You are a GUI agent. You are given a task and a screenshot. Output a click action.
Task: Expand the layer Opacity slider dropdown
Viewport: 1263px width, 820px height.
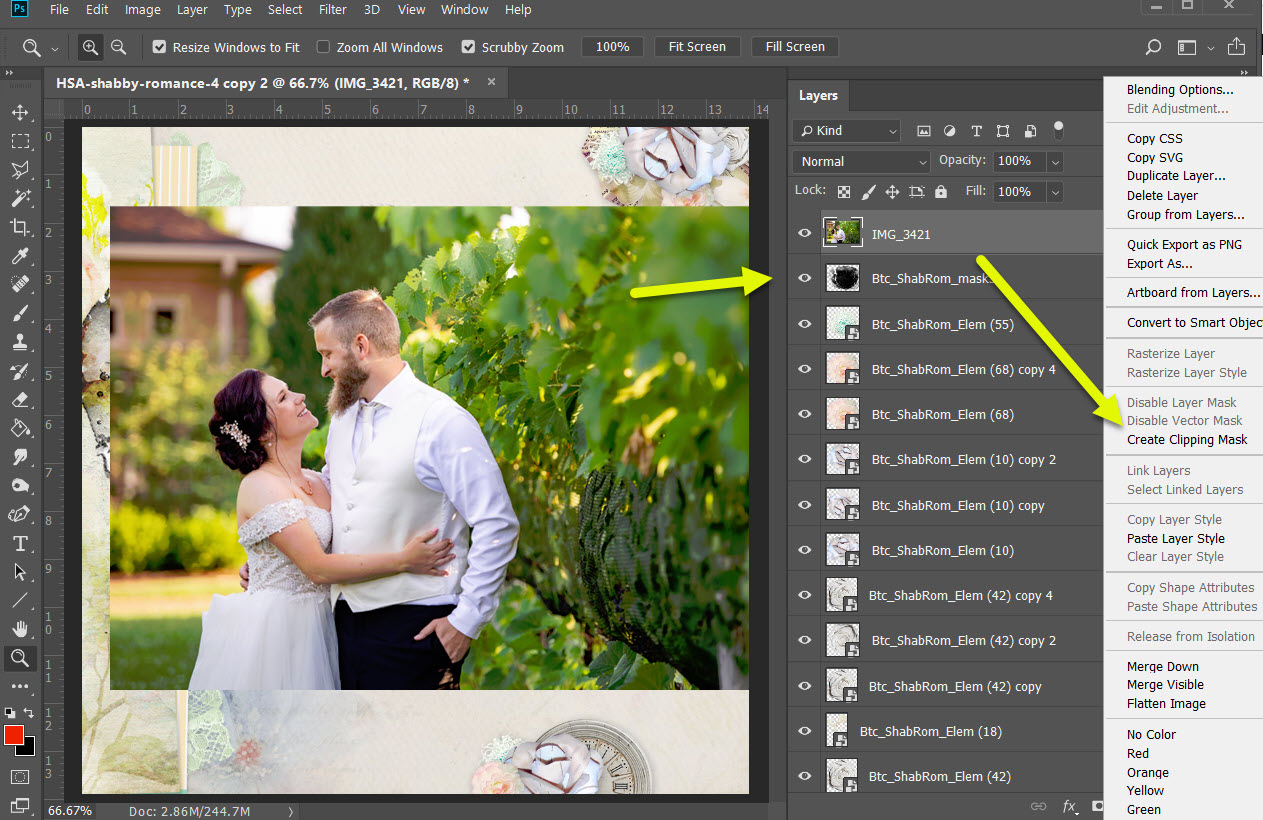point(1055,161)
